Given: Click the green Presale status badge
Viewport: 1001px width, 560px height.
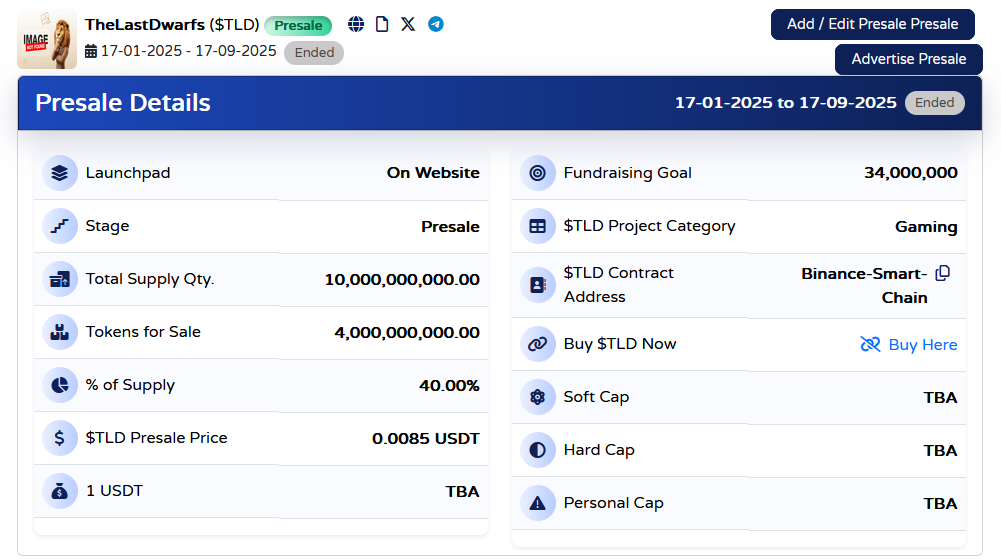Looking at the screenshot, I should point(298,25).
